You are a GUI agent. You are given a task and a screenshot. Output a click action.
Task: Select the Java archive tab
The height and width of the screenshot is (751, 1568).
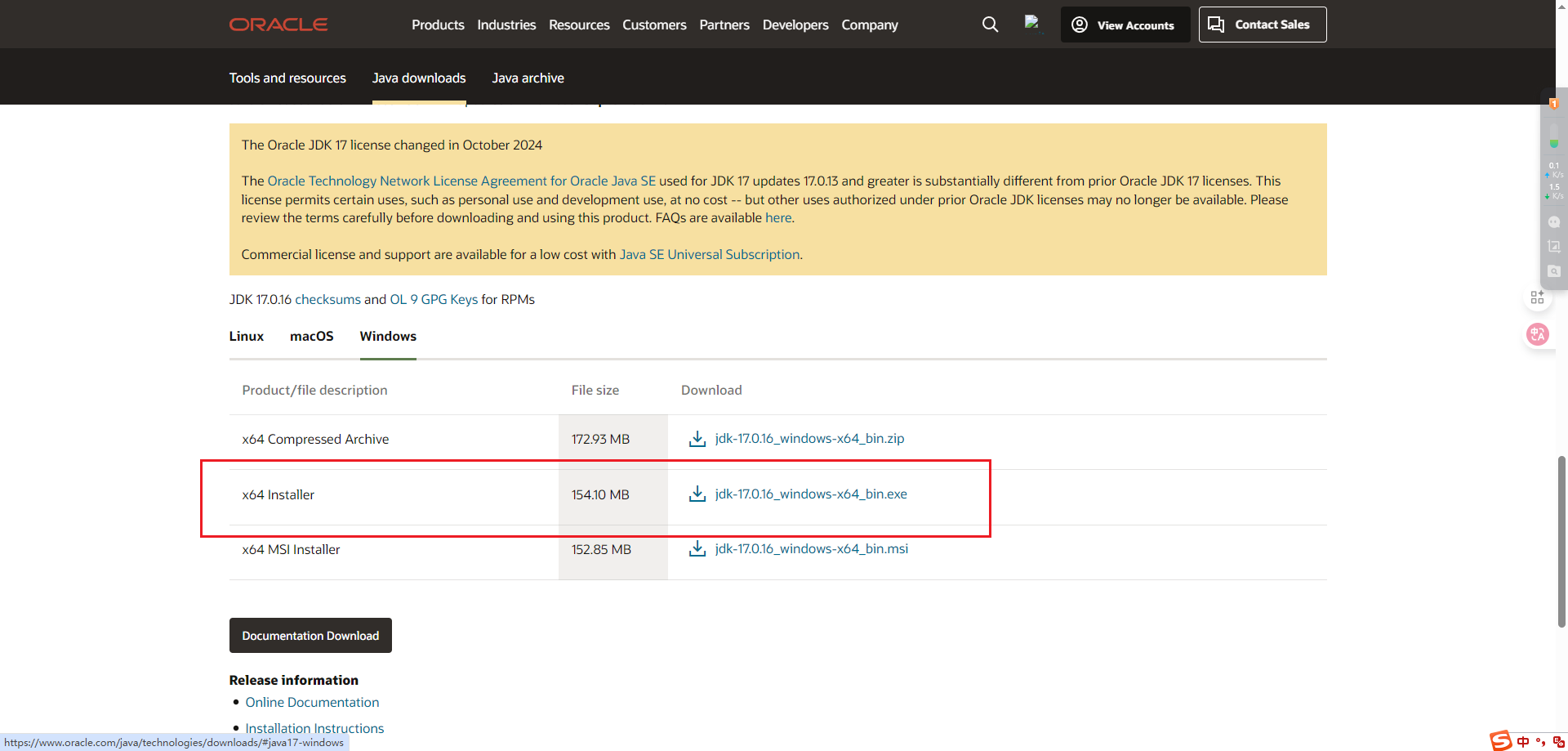[x=528, y=78]
